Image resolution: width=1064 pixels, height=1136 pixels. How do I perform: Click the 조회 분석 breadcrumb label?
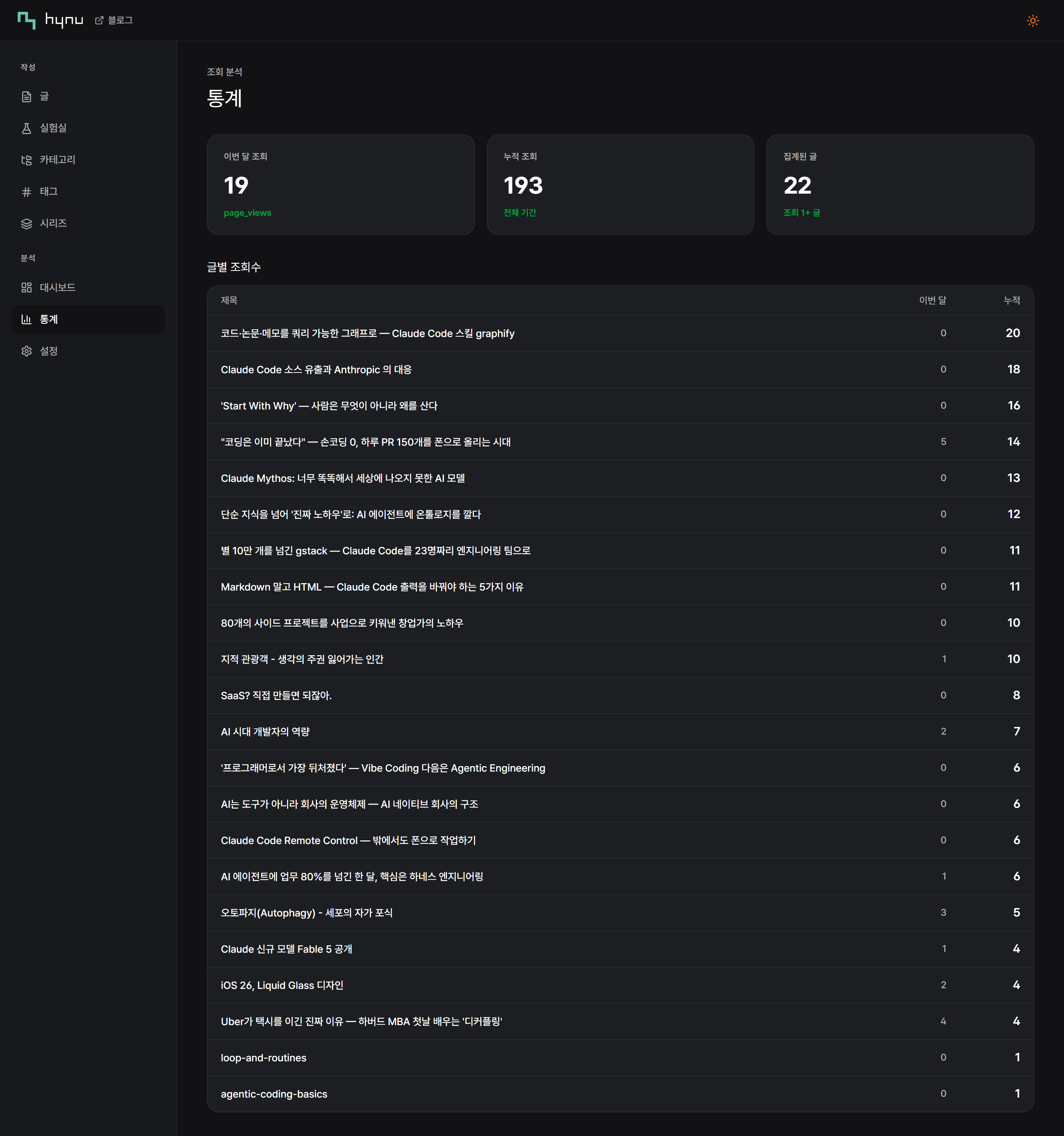coord(225,71)
